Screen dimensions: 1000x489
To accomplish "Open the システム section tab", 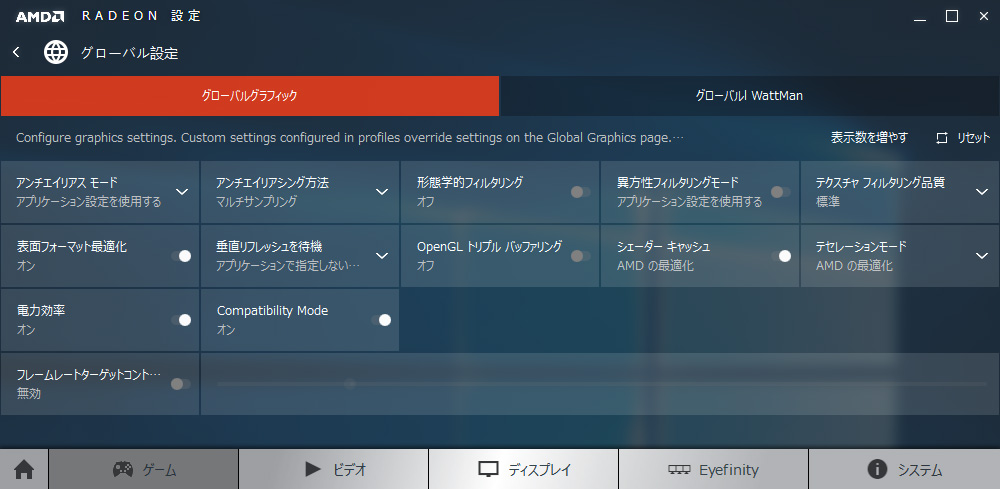I will click(904, 470).
